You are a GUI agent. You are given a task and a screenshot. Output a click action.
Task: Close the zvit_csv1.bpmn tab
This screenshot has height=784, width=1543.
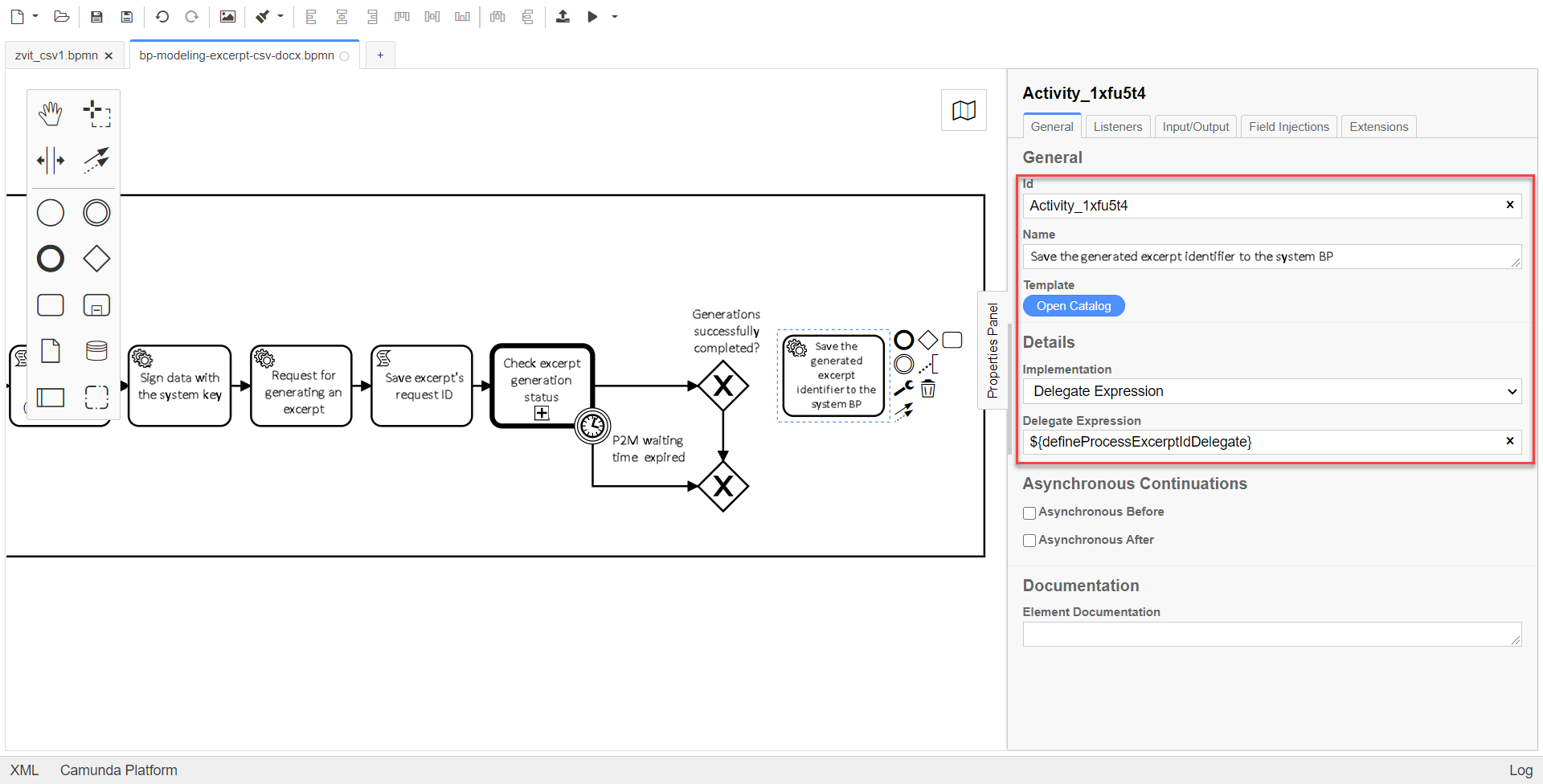pyautogui.click(x=108, y=55)
